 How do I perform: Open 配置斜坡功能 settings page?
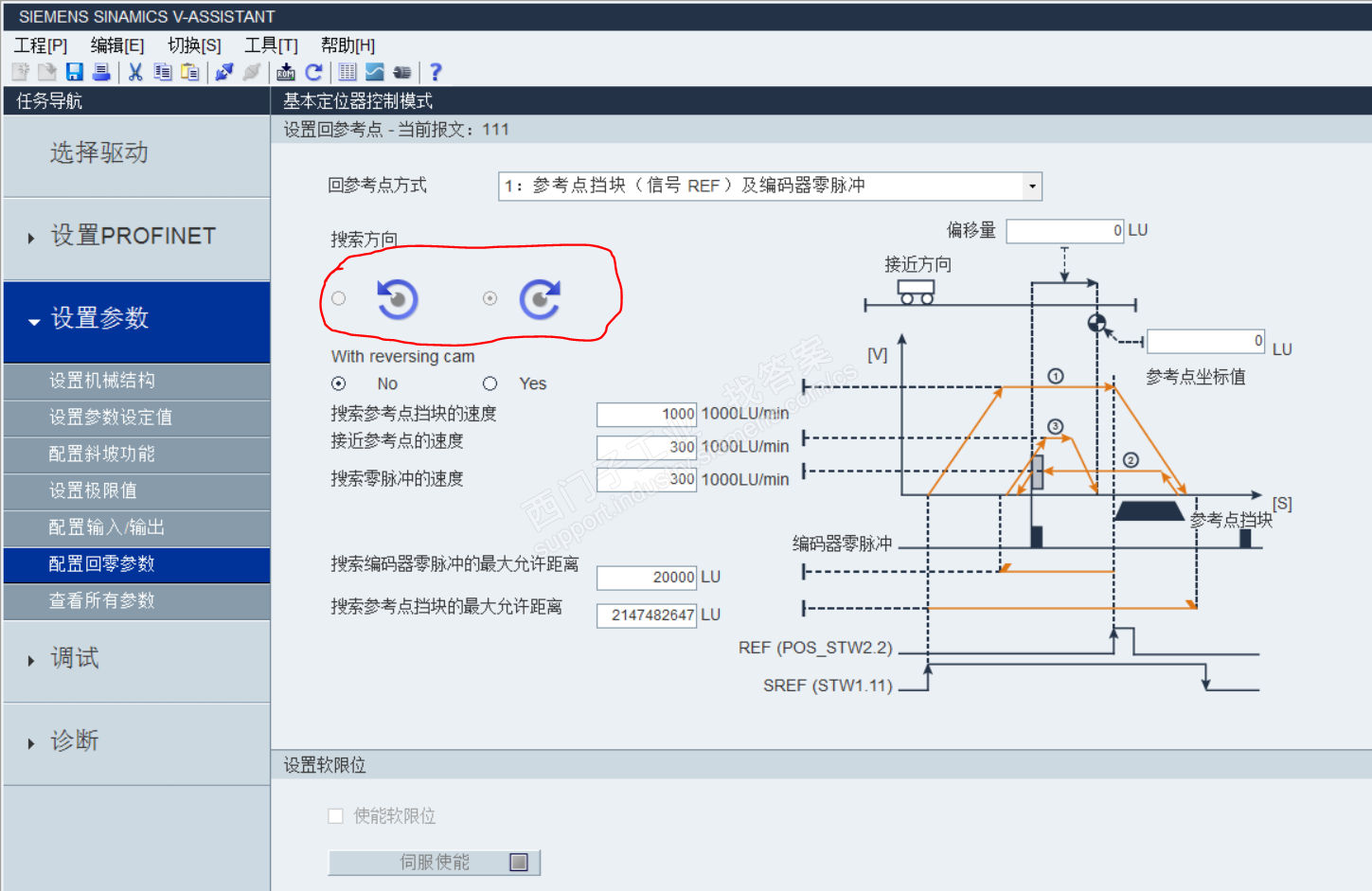pyautogui.click(x=136, y=454)
